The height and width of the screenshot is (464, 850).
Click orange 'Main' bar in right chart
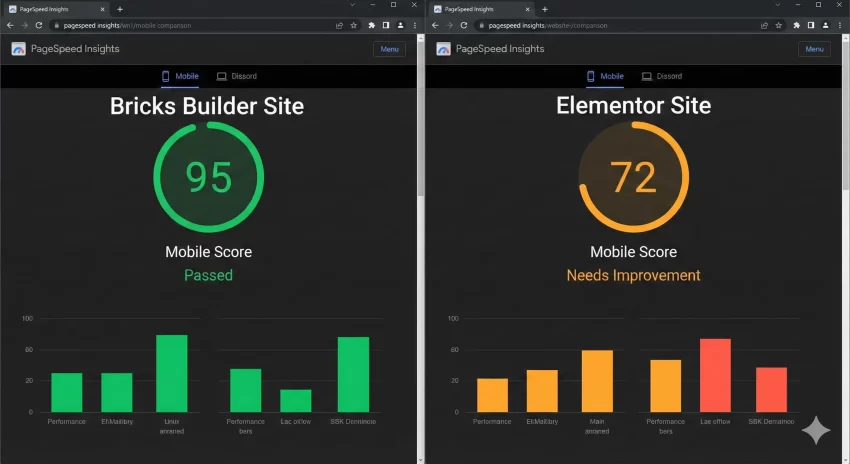(597, 381)
